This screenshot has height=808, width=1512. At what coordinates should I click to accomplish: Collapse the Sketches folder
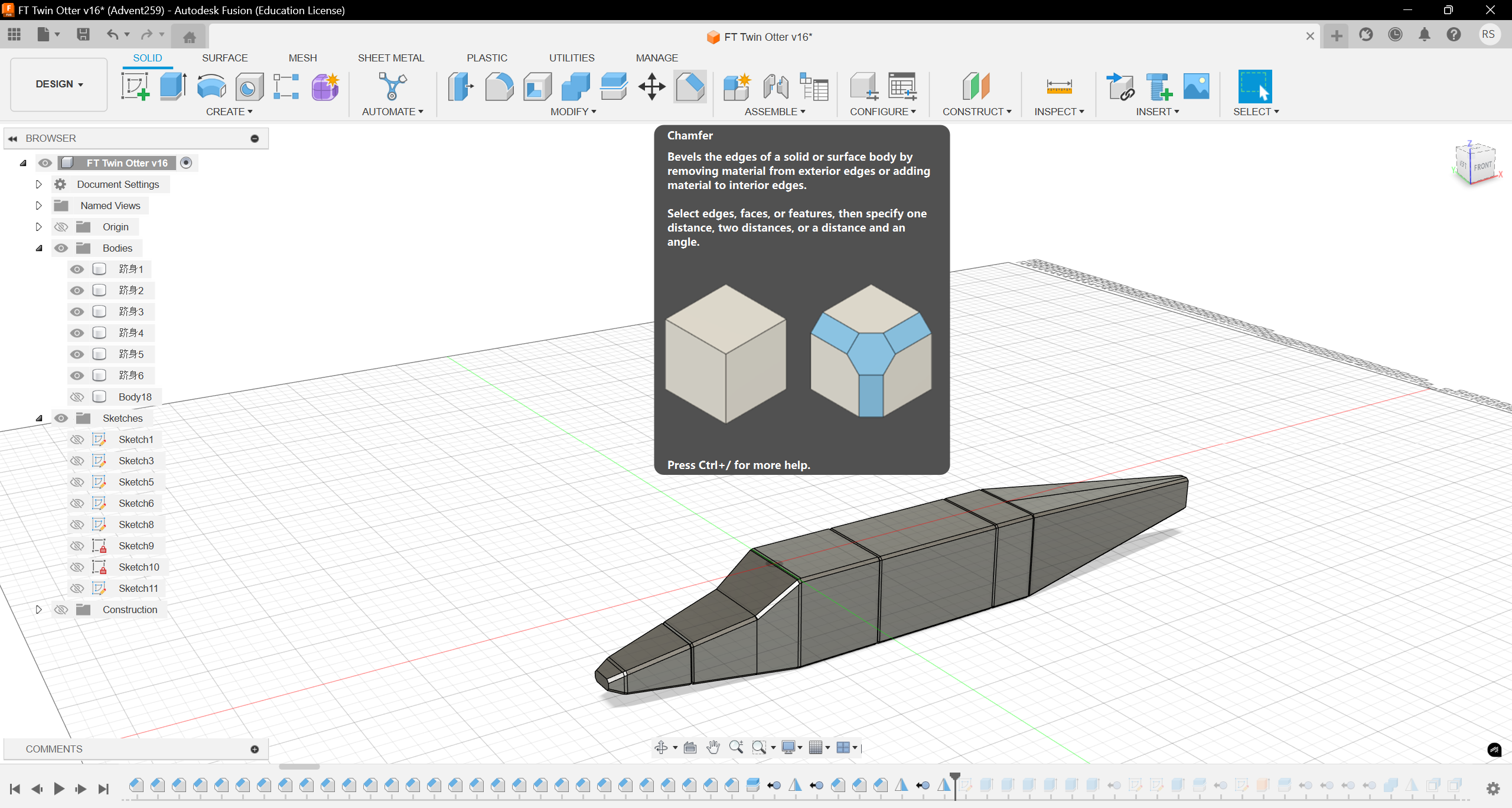(x=39, y=418)
